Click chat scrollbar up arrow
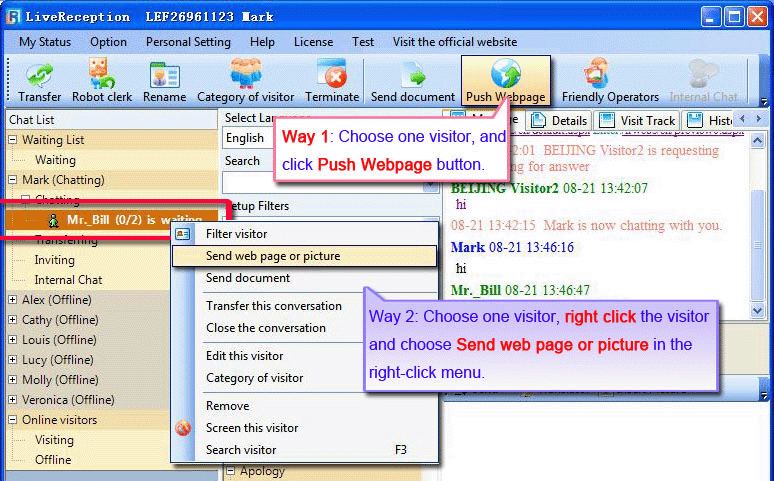This screenshot has width=774, height=481. (x=758, y=141)
